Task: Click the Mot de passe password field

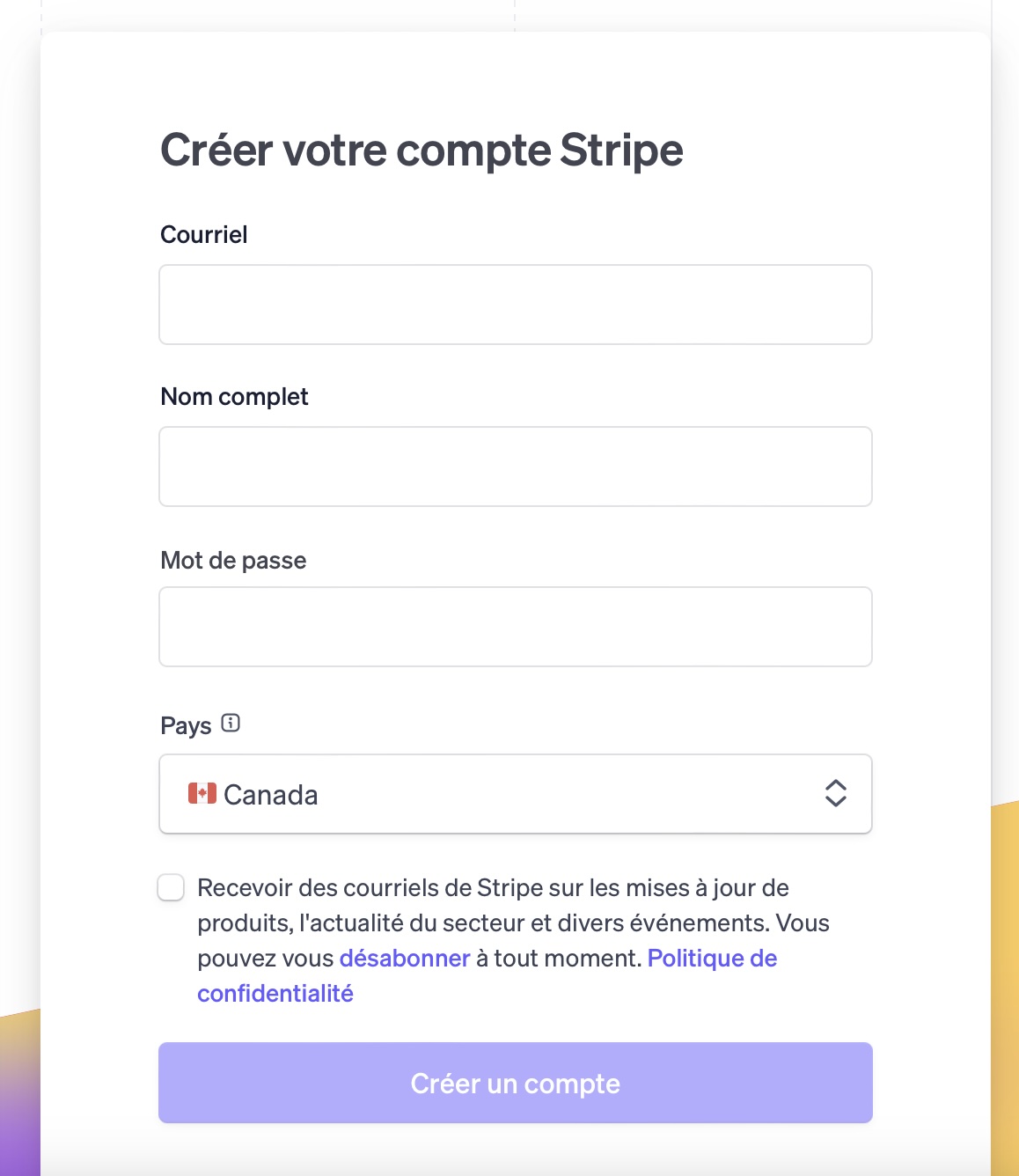Action: point(515,626)
